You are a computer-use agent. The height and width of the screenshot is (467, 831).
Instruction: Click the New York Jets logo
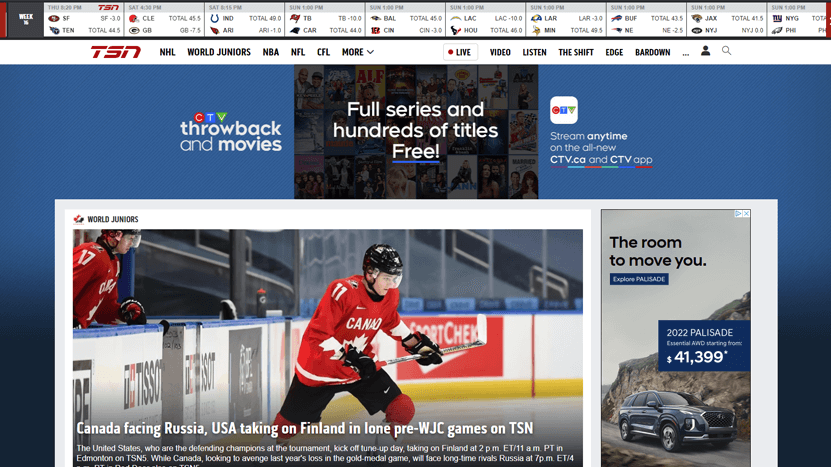pyautogui.click(x=697, y=31)
